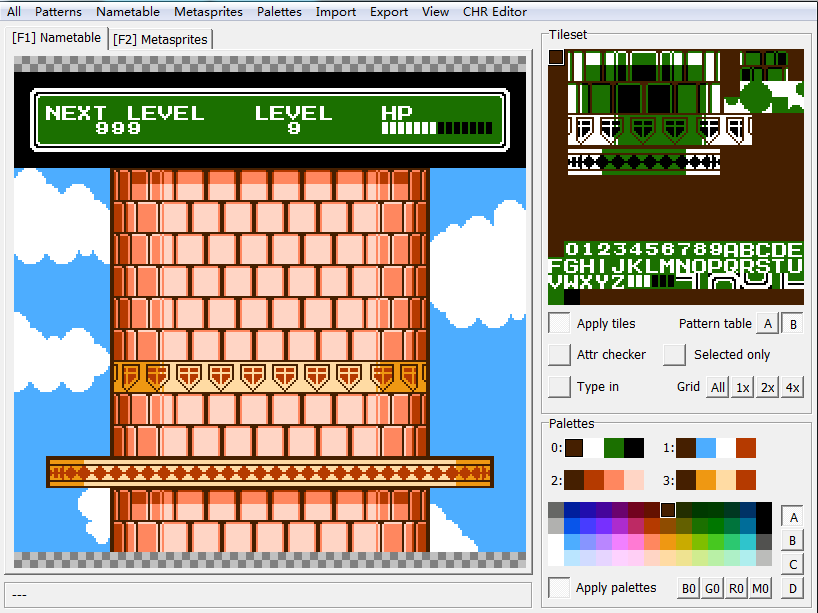The width and height of the screenshot is (818, 613).
Task: Select the digit 0 tile in the Tileset
Action: point(572,249)
